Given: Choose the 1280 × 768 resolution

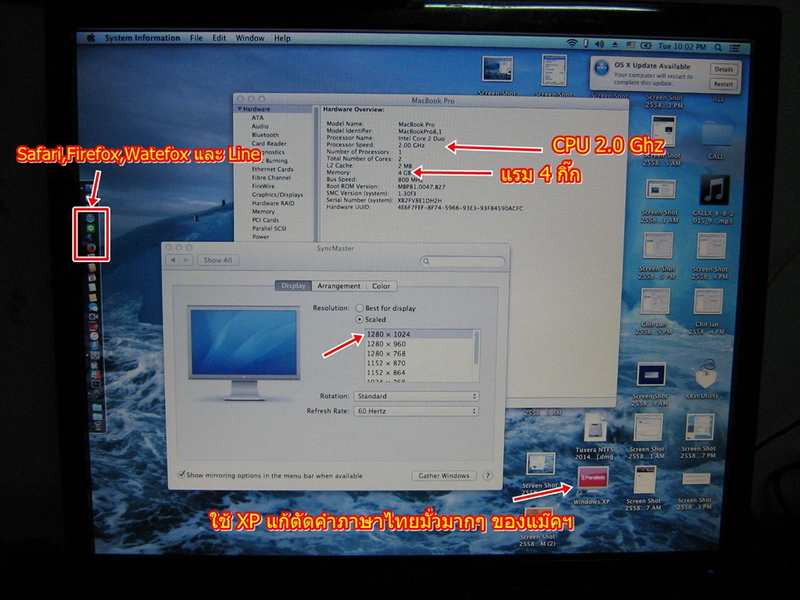Looking at the screenshot, I should [419, 354].
